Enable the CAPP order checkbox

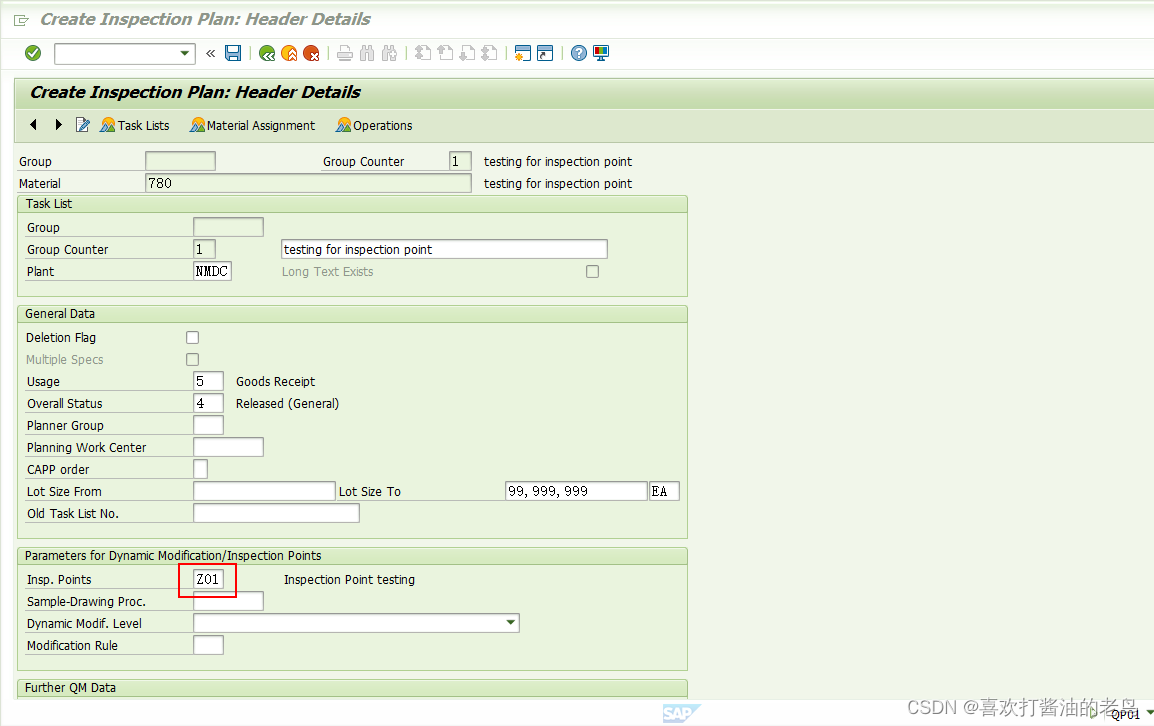[x=199, y=468]
